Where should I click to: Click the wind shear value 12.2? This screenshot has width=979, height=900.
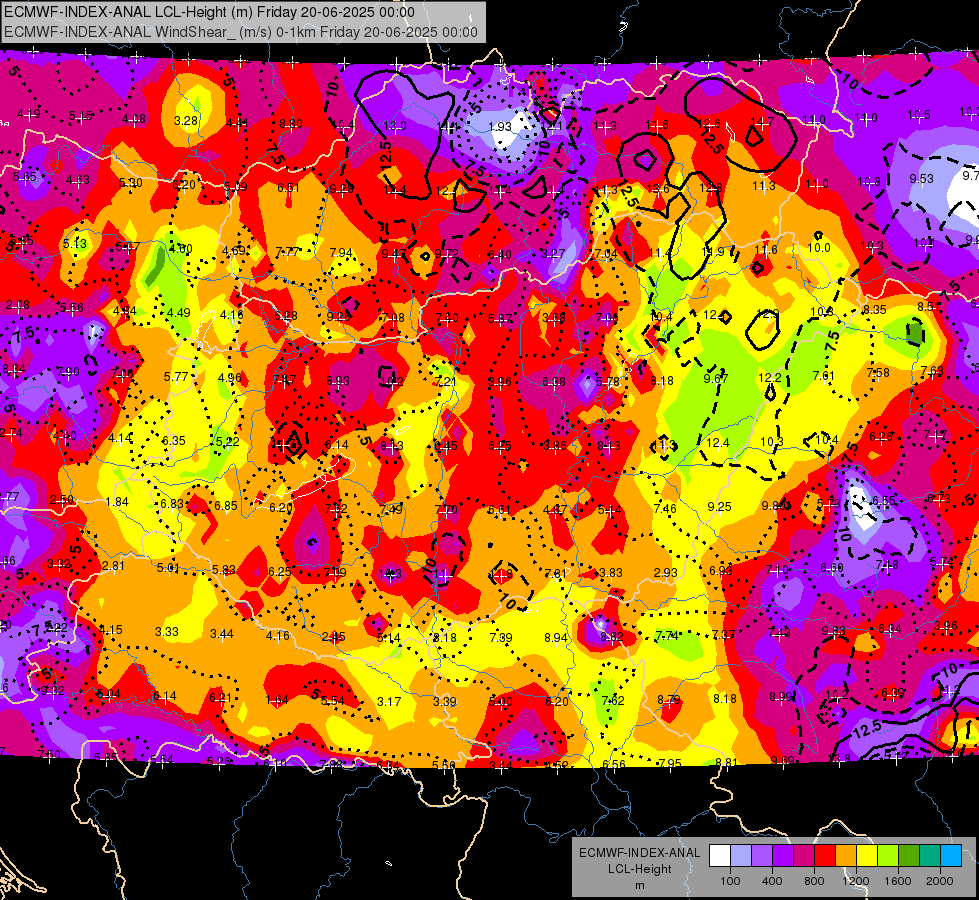click(x=770, y=378)
